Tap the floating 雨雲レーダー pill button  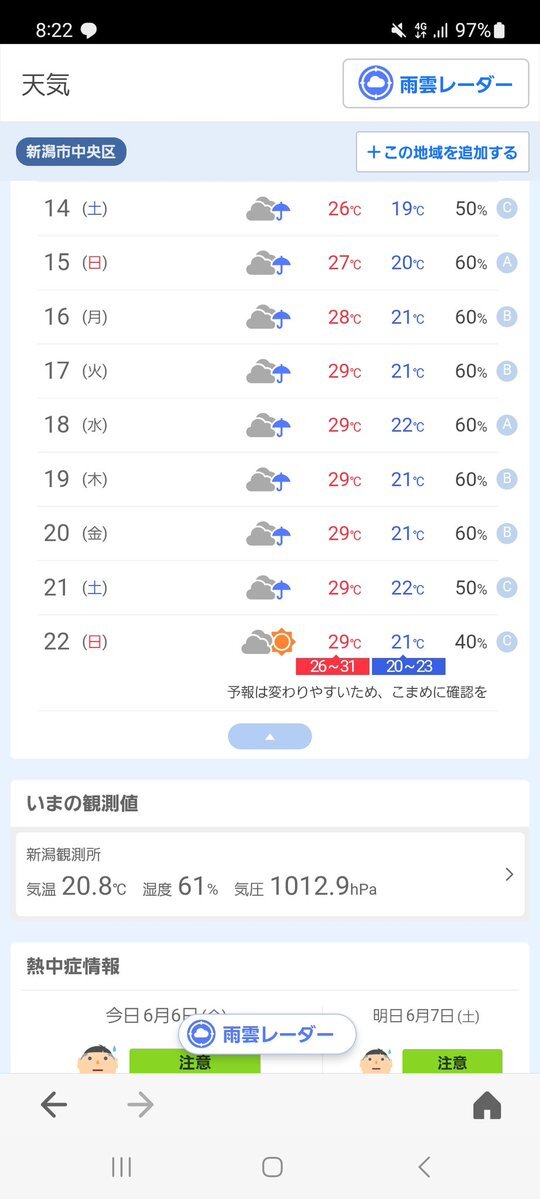click(268, 1035)
